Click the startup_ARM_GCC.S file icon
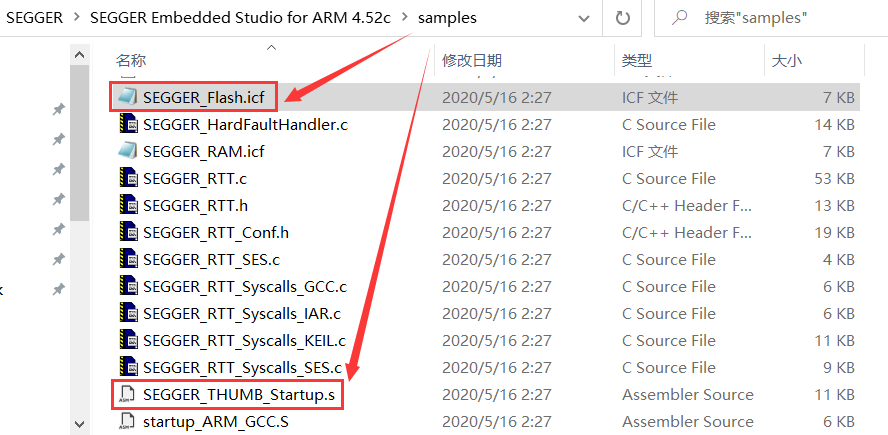888x435 pixels. pos(127,421)
